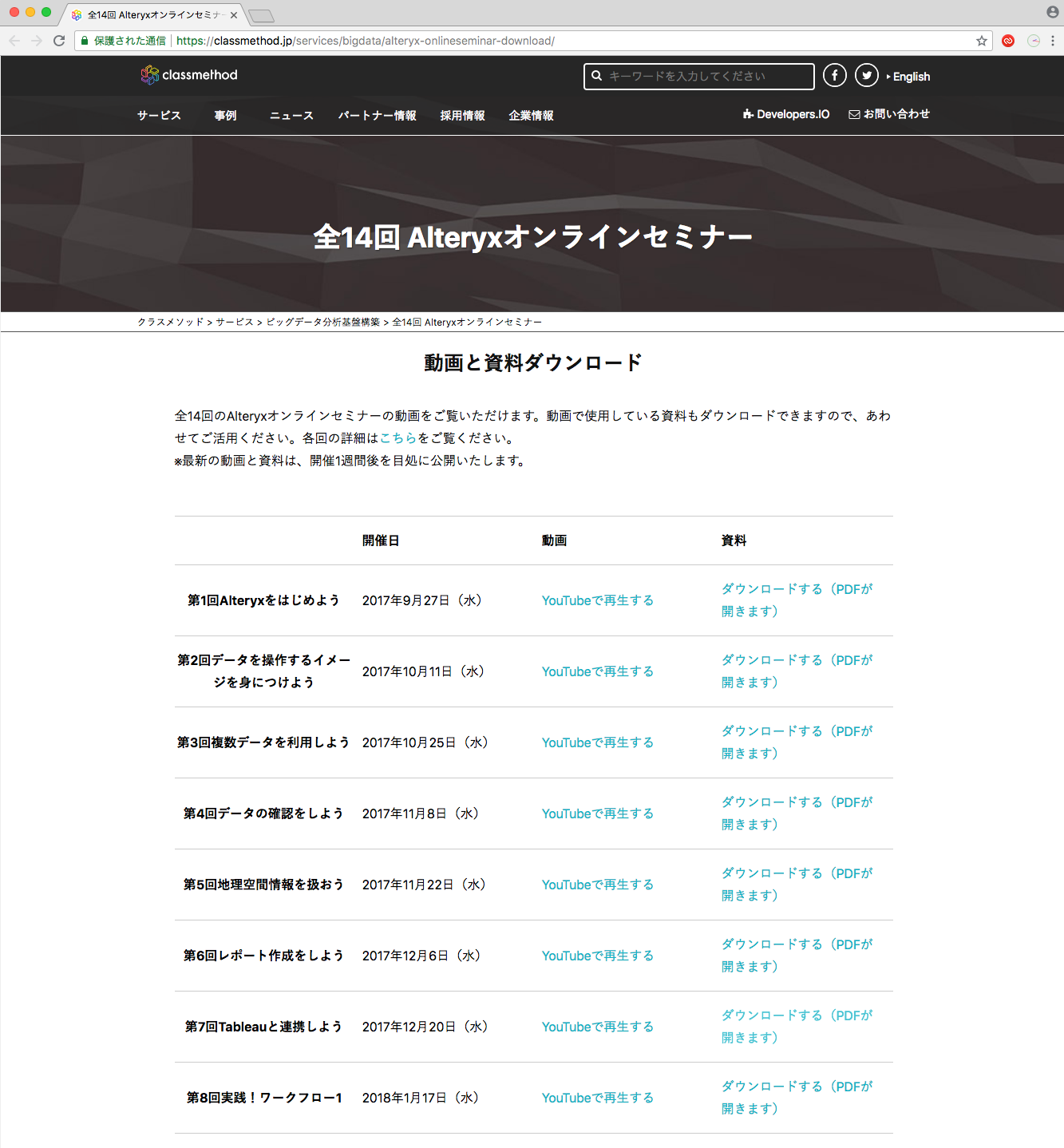Screen dimensions: 1064x1148
Task: Bookmark page with star icon
Action: click(982, 41)
